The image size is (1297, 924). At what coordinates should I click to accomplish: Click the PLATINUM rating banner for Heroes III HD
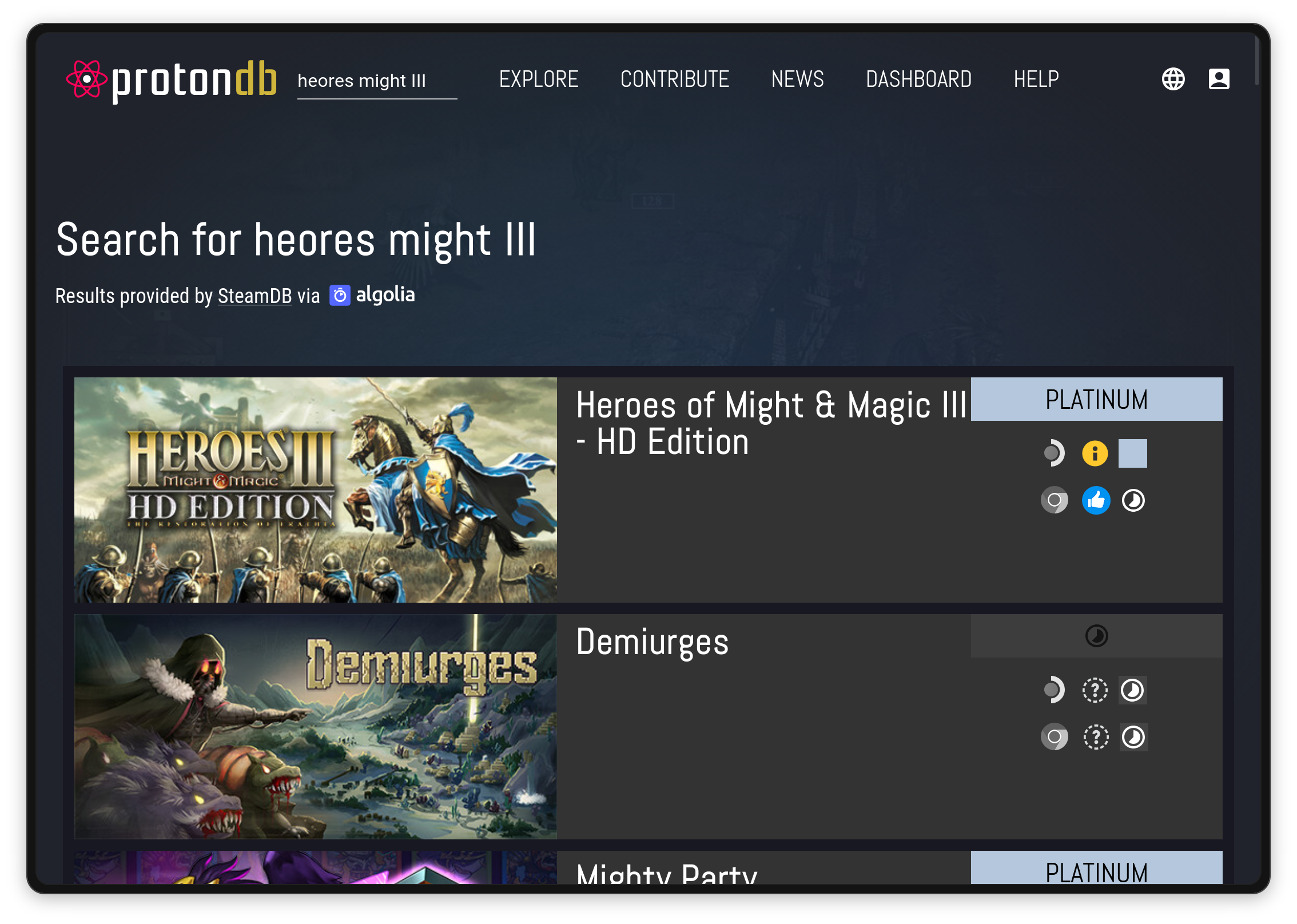[1096, 399]
